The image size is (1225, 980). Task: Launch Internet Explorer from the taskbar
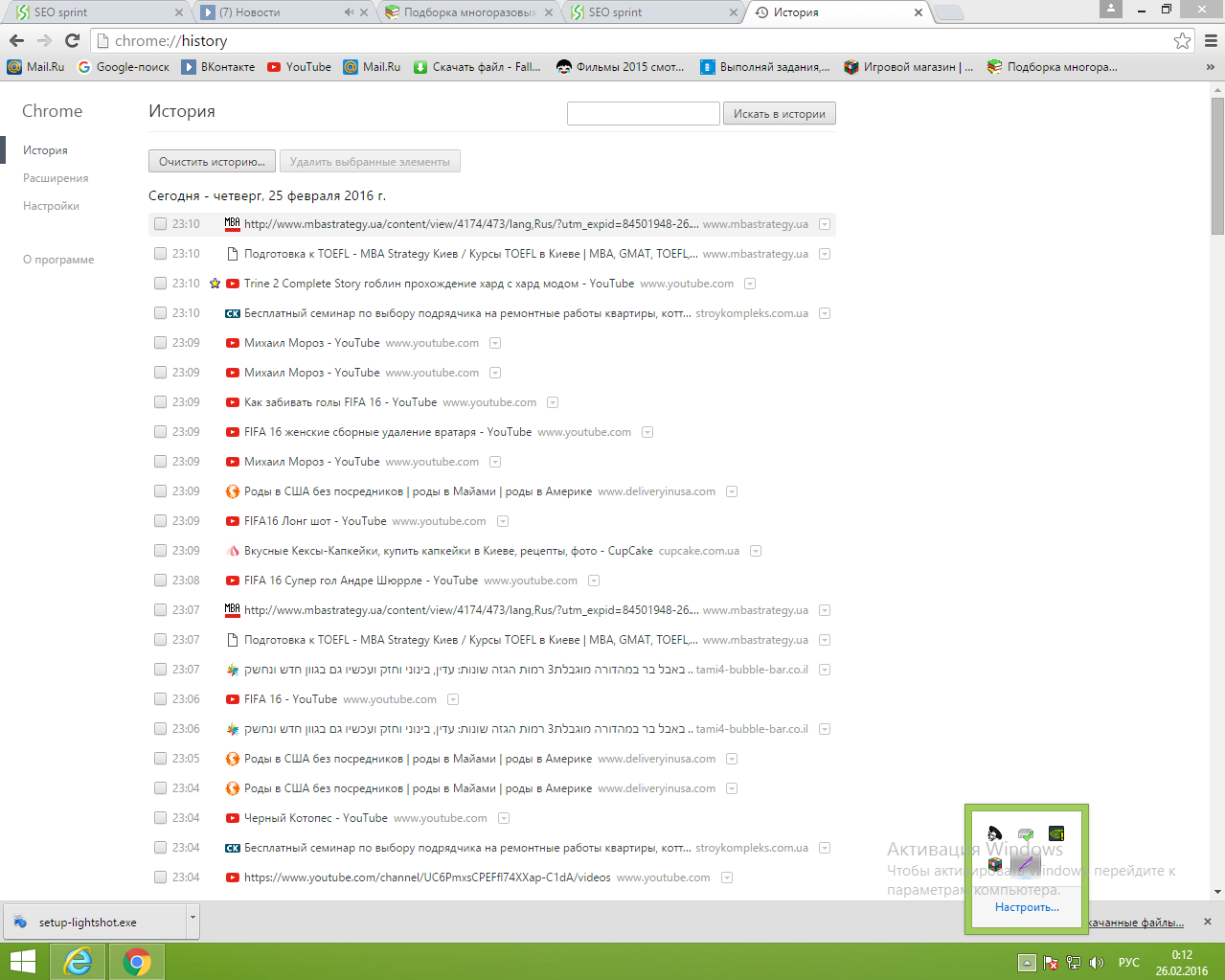(78, 962)
